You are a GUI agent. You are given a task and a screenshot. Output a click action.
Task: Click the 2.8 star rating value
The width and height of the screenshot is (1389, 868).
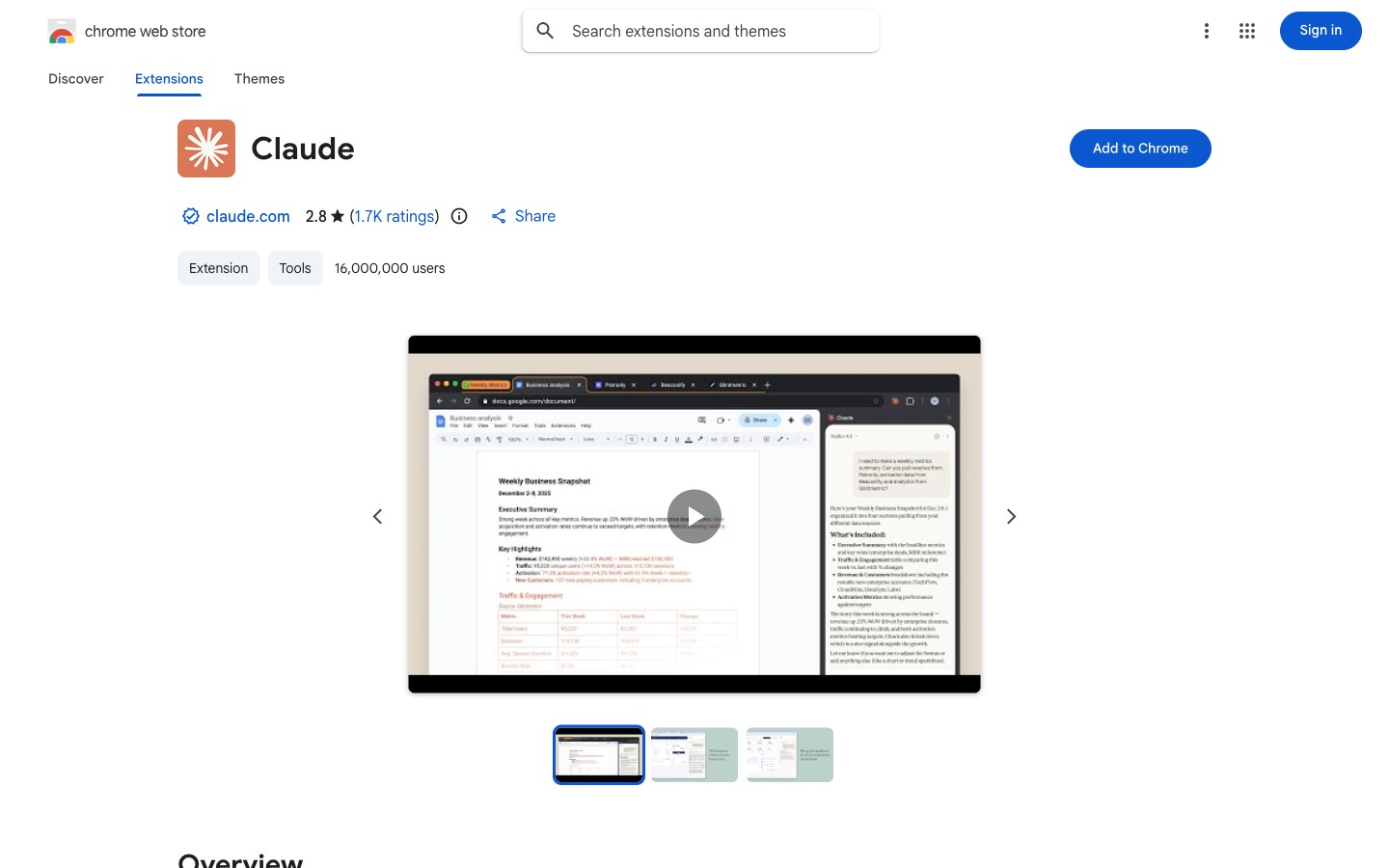click(316, 216)
